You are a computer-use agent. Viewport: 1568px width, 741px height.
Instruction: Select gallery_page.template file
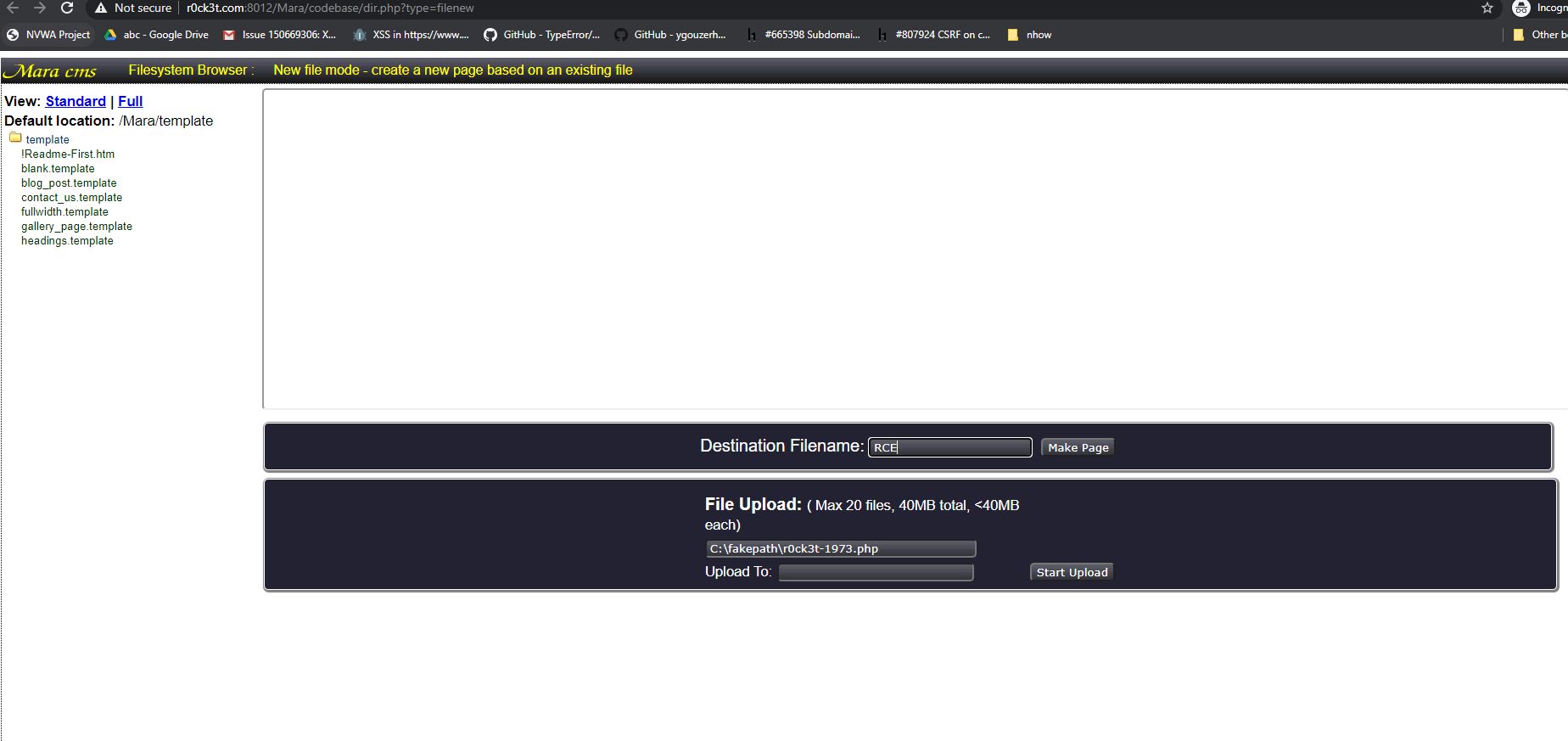coord(76,226)
